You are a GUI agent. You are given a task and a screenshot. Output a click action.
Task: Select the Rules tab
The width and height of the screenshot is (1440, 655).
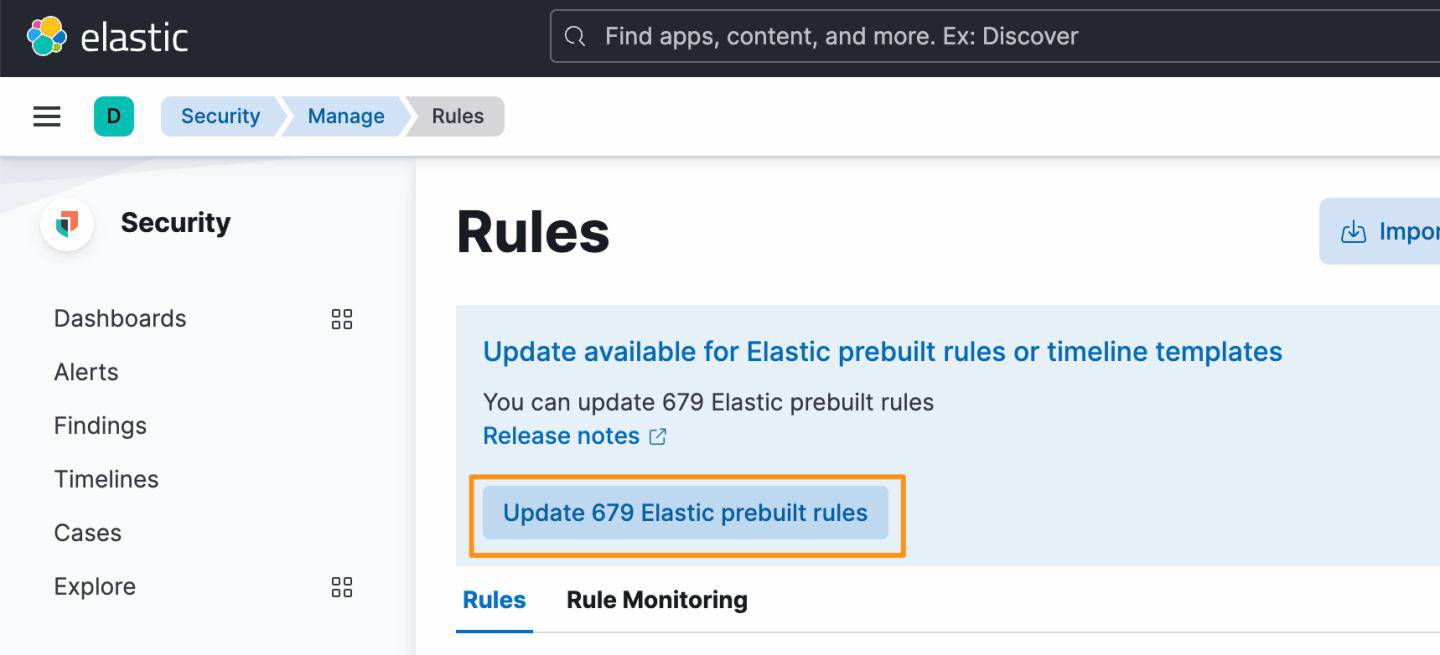point(494,600)
